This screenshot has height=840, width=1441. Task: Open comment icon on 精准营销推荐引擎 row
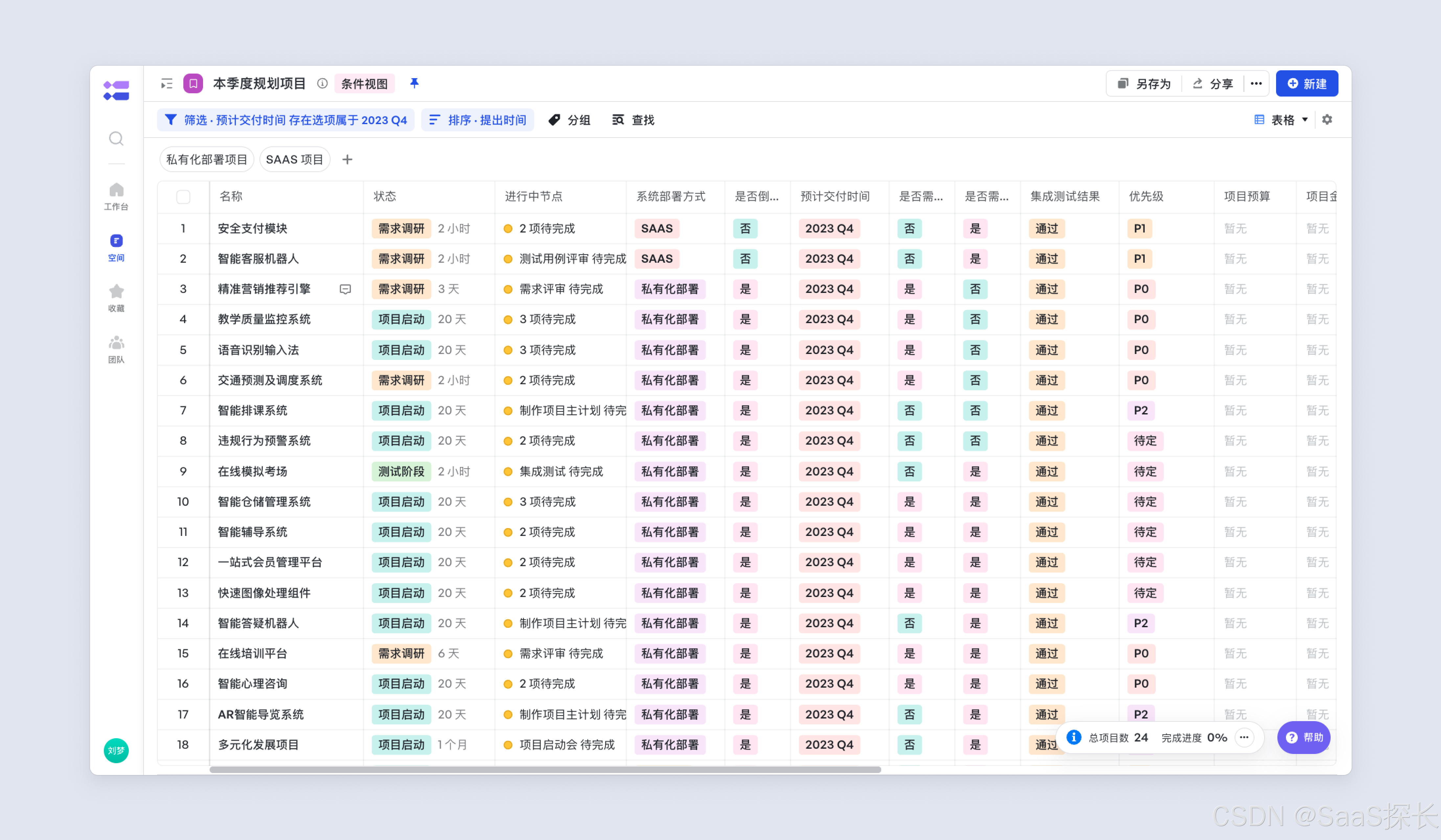pos(345,289)
